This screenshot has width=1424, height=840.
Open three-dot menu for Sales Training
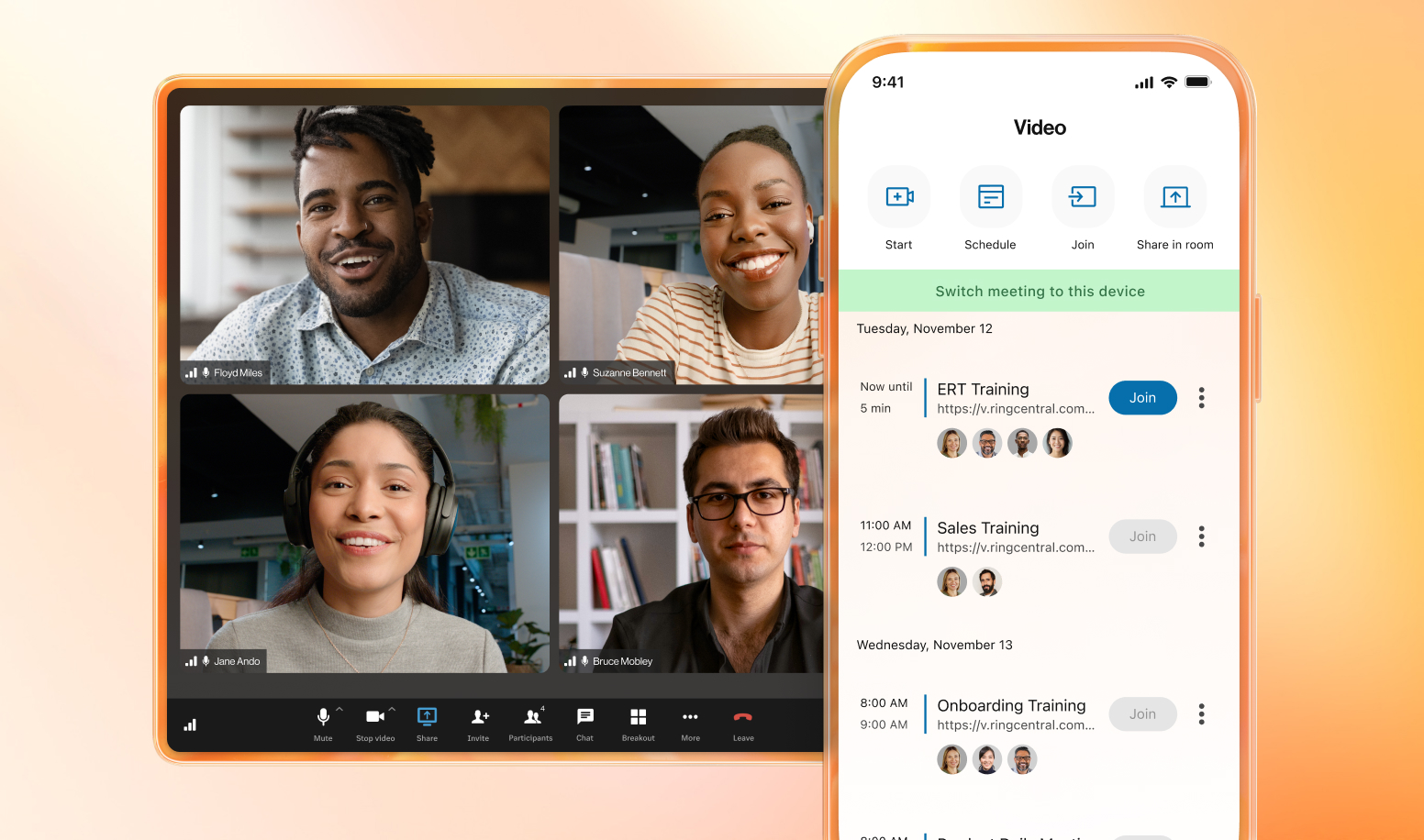point(1201,536)
